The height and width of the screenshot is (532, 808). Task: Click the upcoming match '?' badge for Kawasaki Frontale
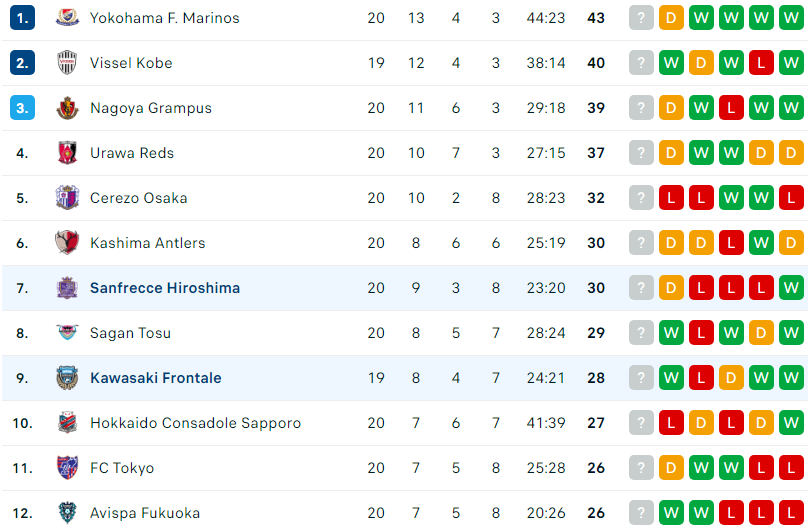pyautogui.click(x=641, y=378)
